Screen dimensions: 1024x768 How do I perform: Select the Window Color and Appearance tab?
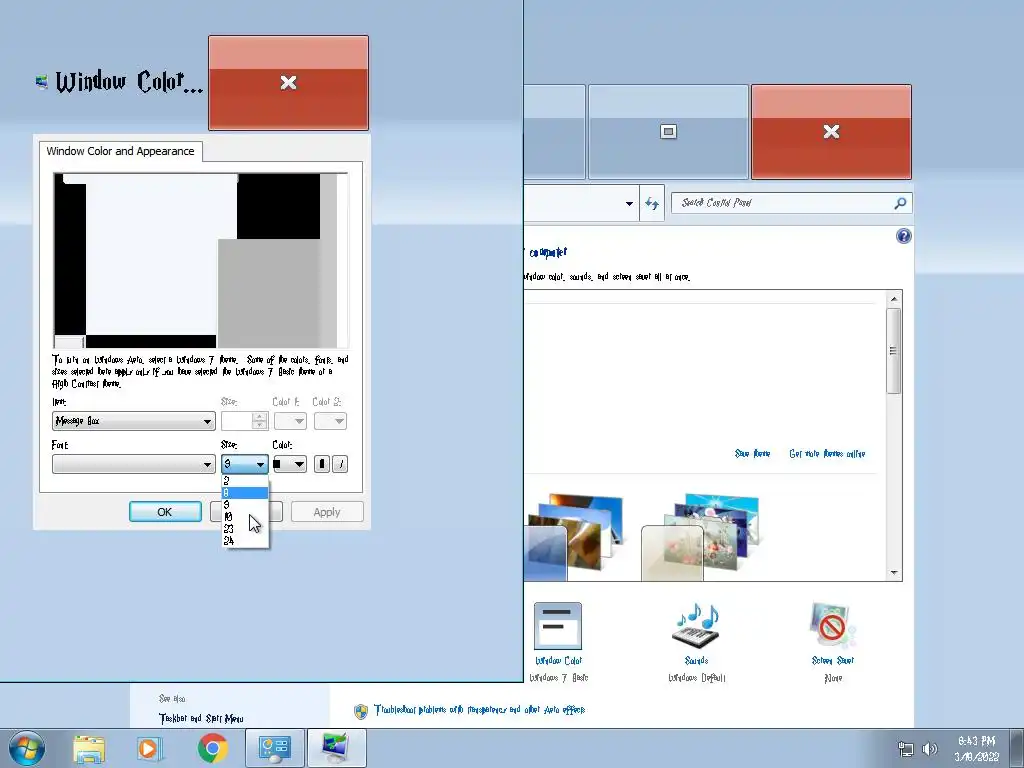120,151
